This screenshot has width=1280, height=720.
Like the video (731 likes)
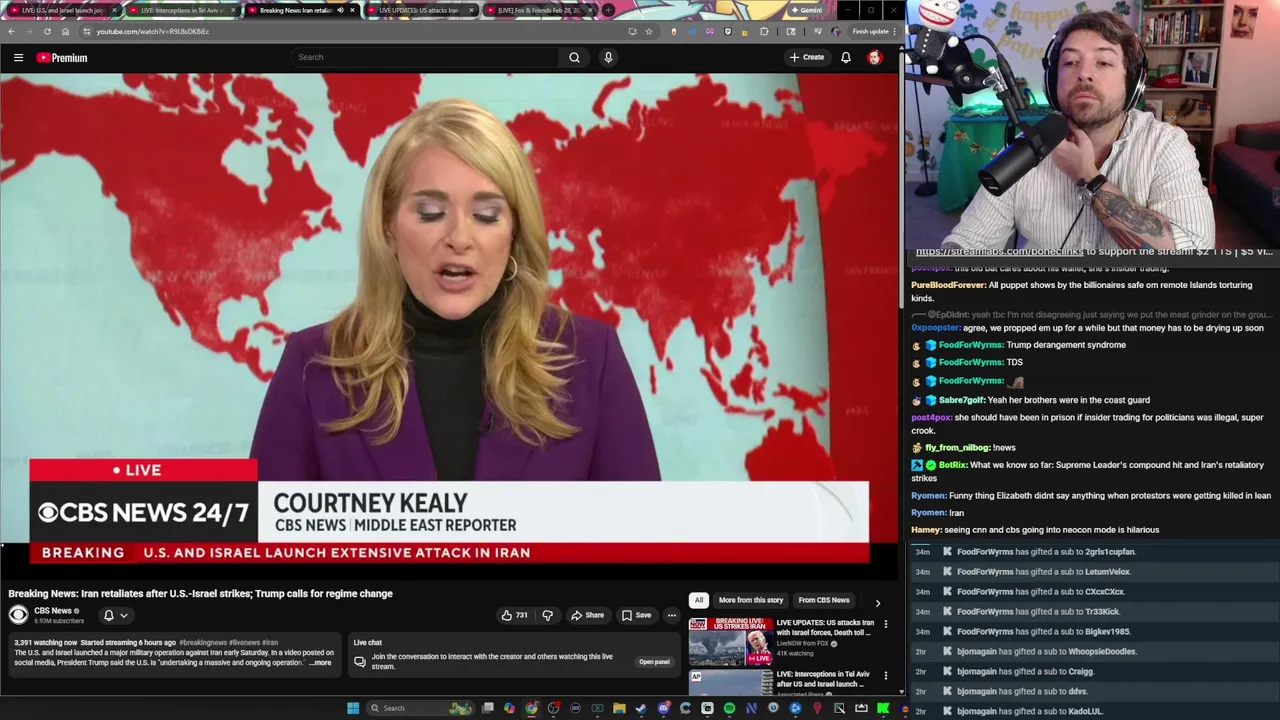click(514, 615)
